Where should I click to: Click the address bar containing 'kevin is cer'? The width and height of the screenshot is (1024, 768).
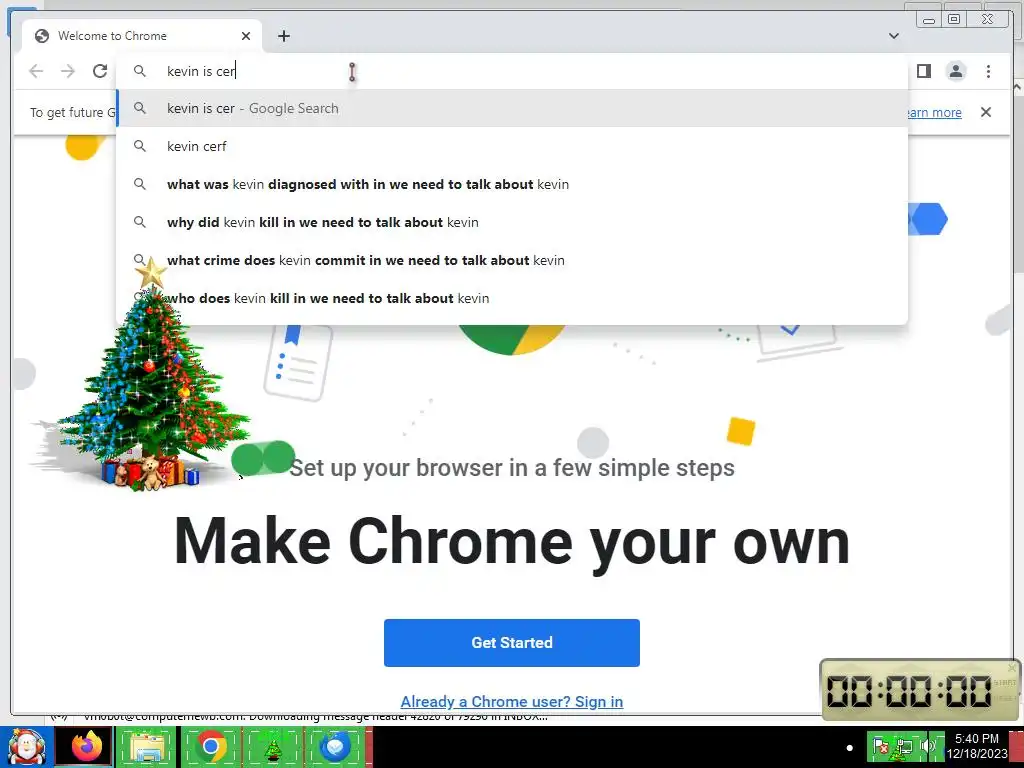click(512, 71)
